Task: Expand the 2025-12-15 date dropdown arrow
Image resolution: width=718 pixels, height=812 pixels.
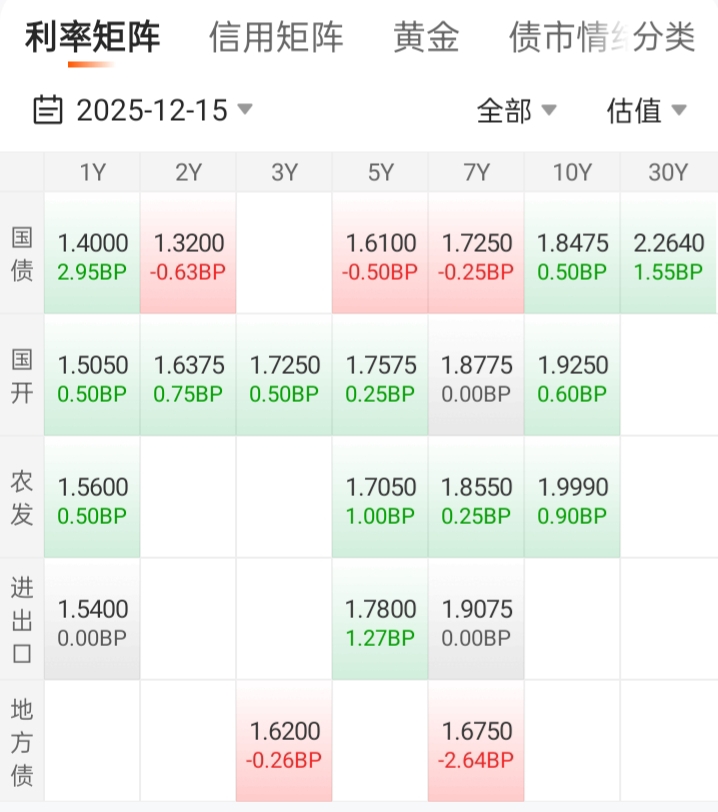Action: coord(245,109)
